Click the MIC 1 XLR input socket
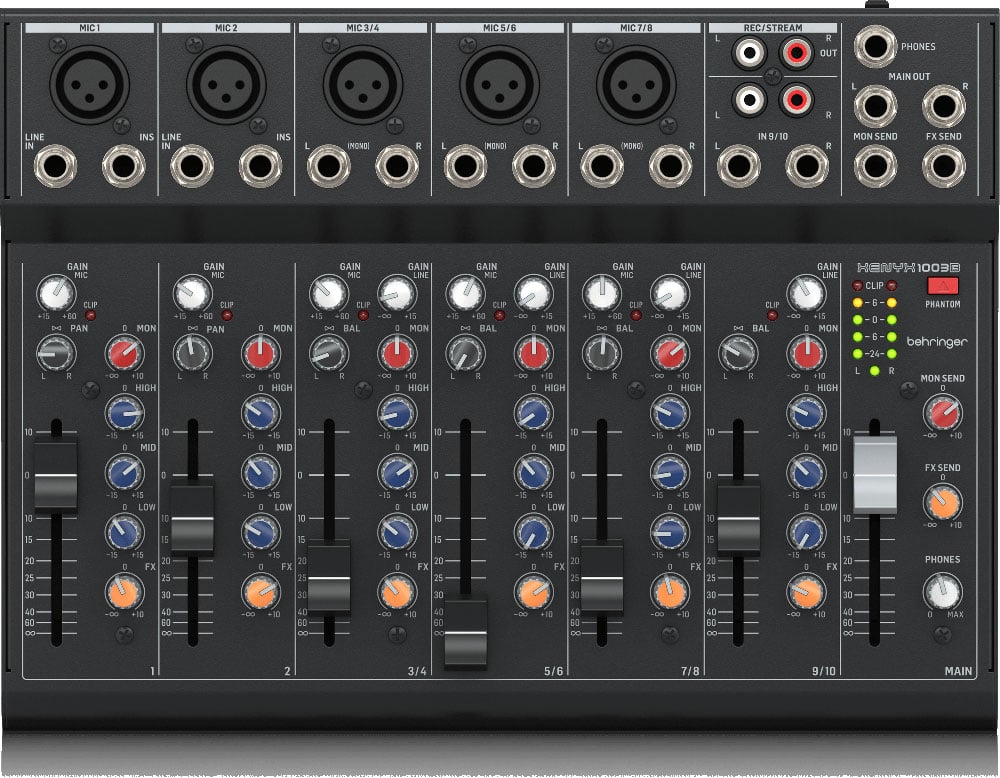 click(89, 84)
